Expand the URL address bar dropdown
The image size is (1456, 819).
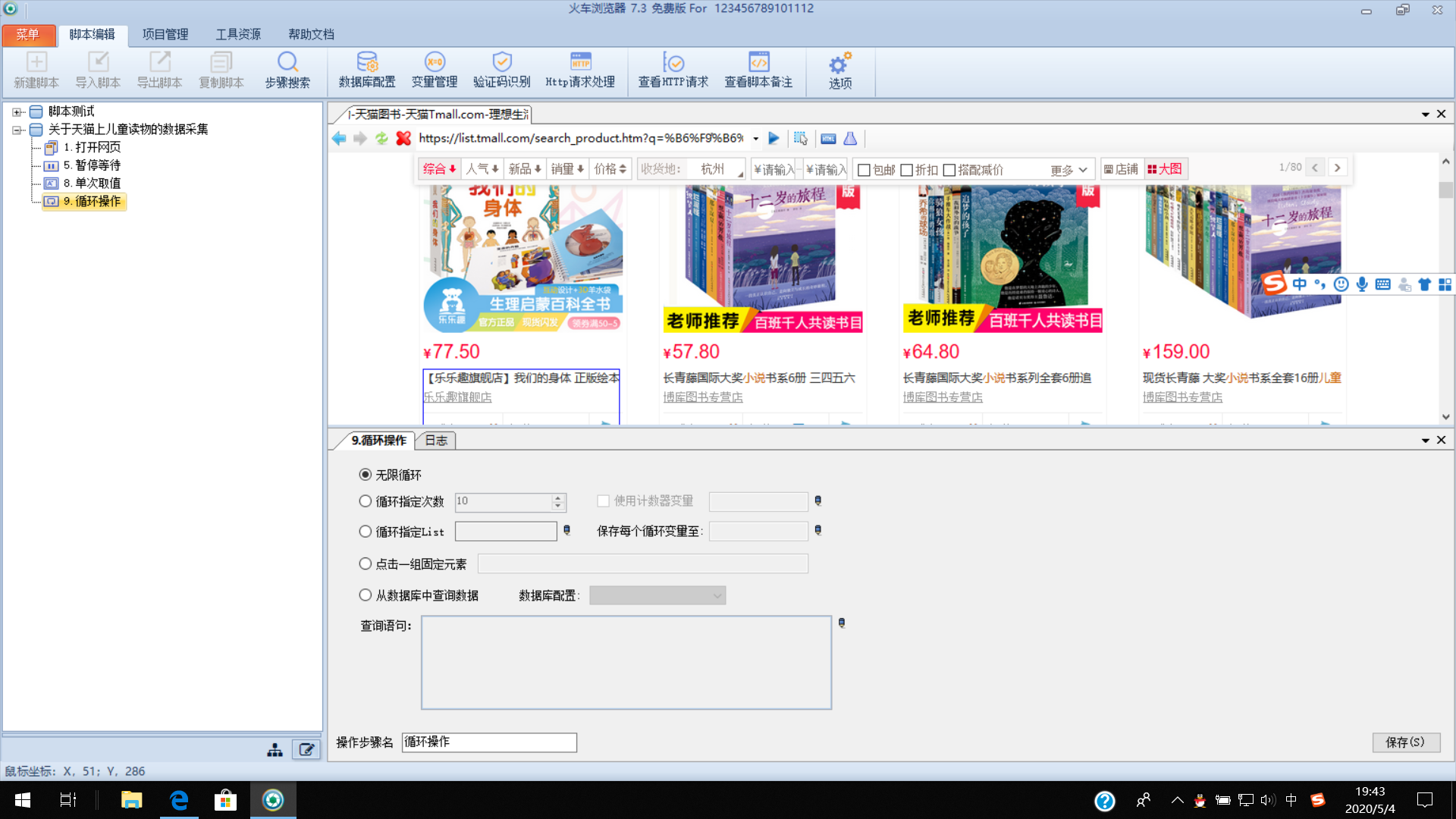tap(755, 139)
